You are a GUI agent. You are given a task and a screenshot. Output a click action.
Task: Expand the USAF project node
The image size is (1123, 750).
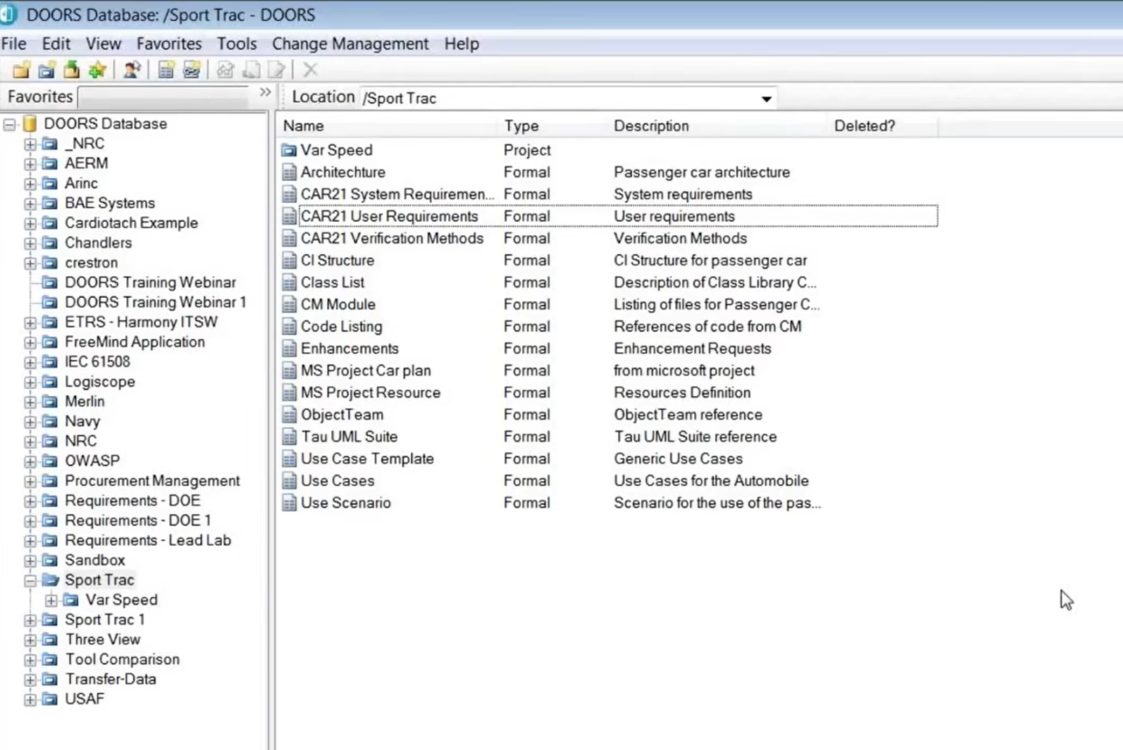(x=30, y=699)
